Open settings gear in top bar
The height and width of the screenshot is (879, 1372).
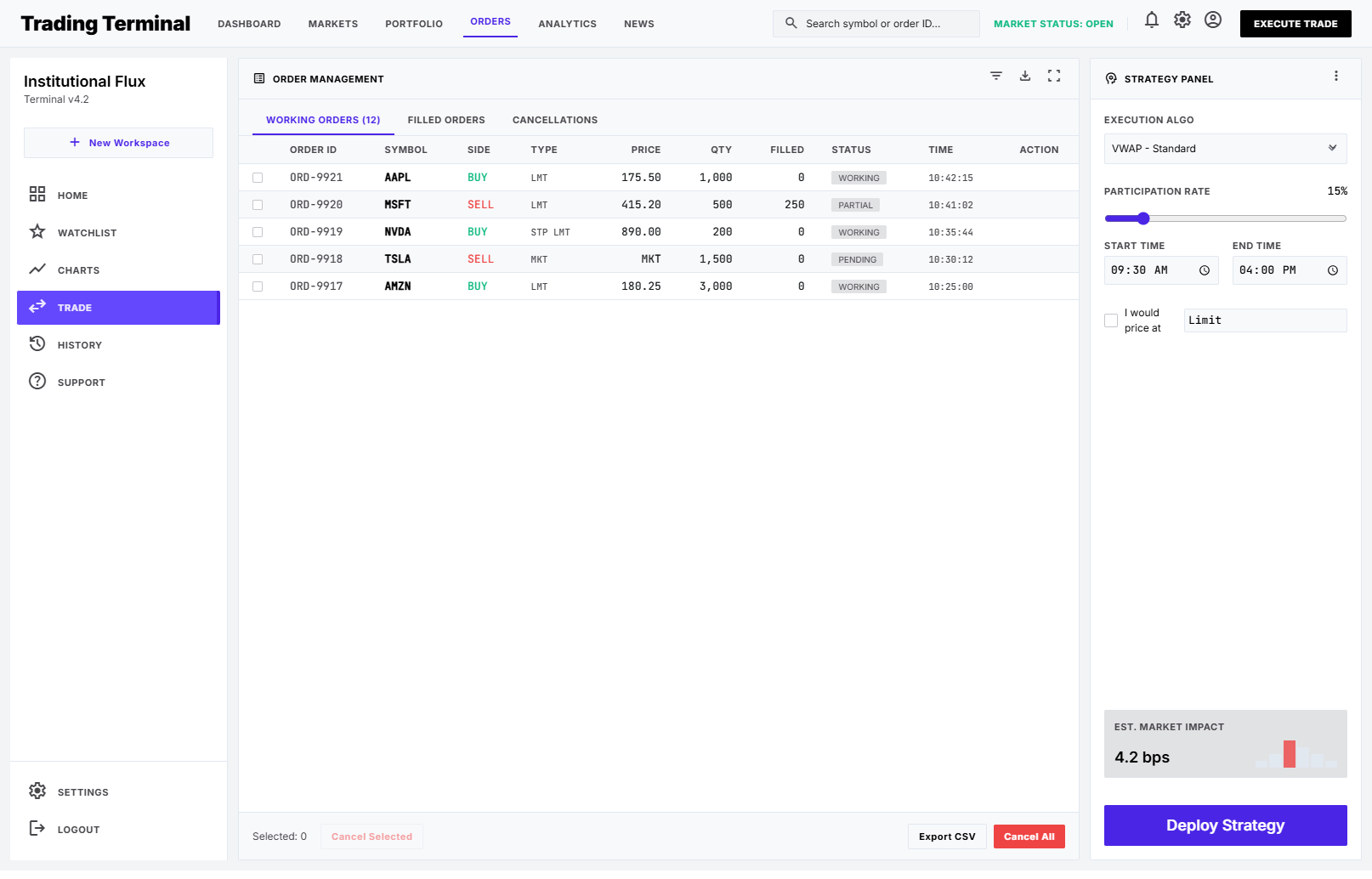tap(1182, 20)
